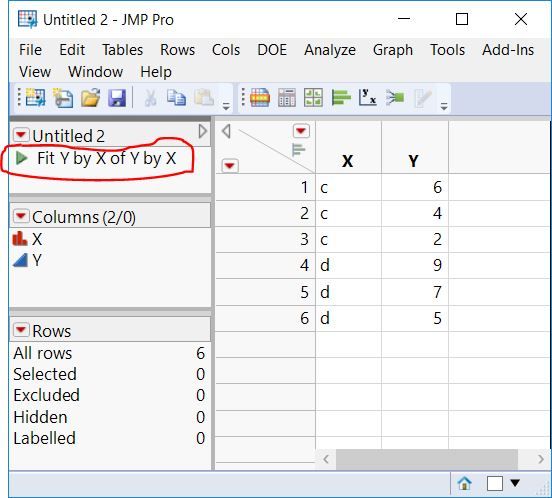Open the home window icon in status bar
The height and width of the screenshot is (498, 552).
point(464,483)
